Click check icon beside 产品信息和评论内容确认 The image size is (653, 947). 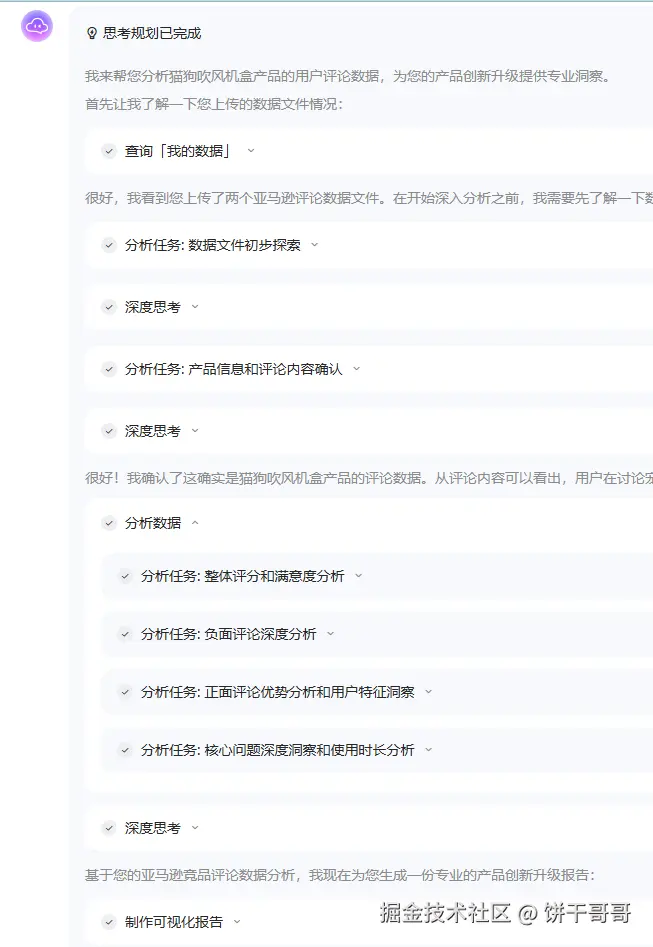click(109, 369)
